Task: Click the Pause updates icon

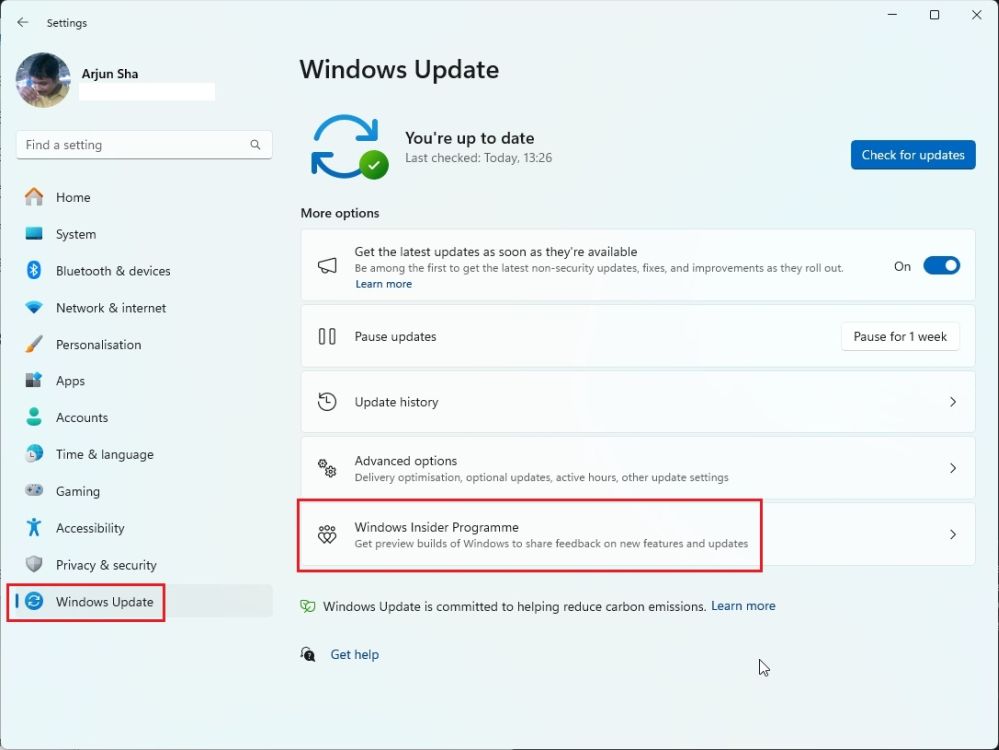Action: (327, 336)
